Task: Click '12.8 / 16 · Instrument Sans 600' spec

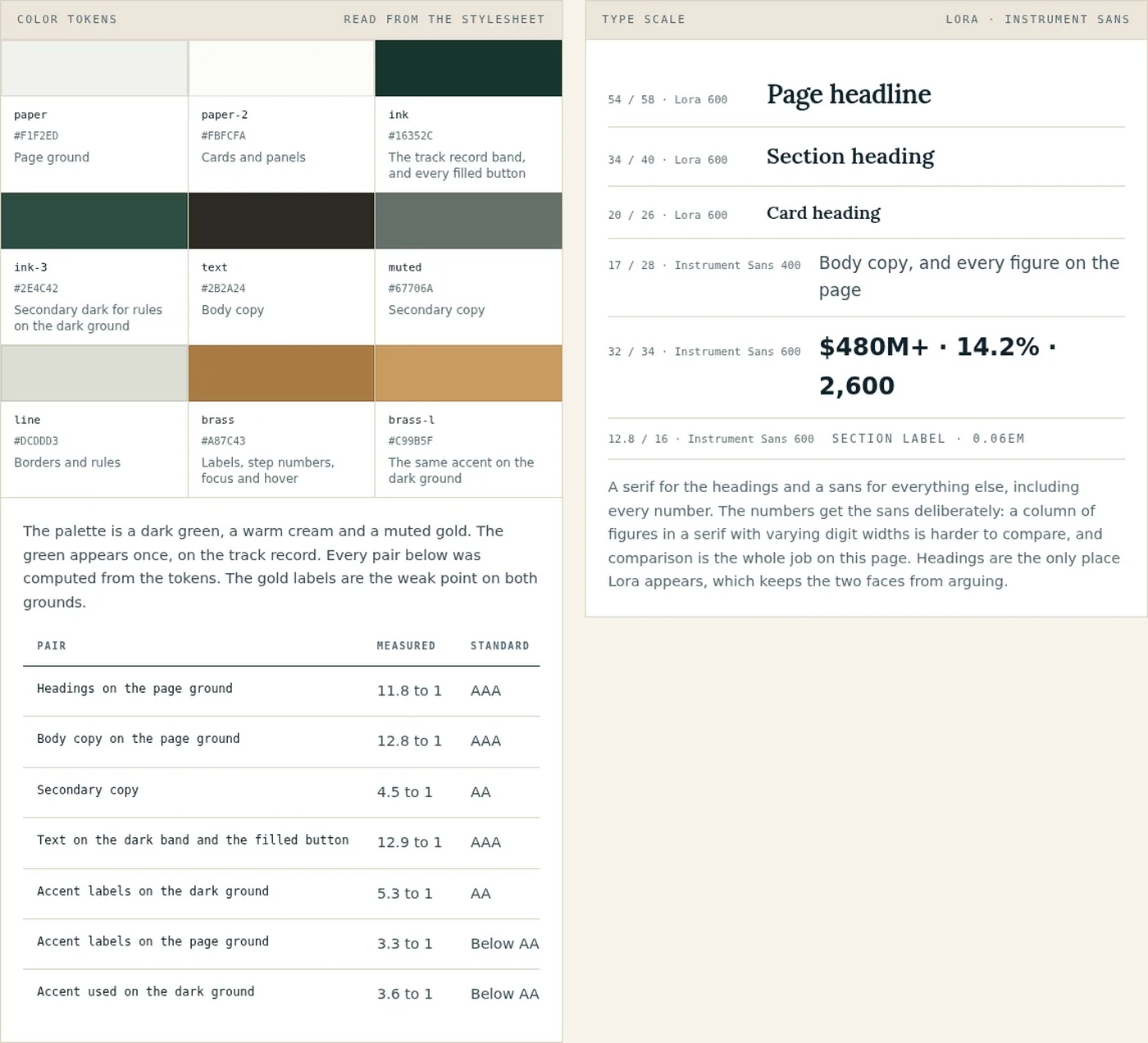Action: click(x=711, y=439)
